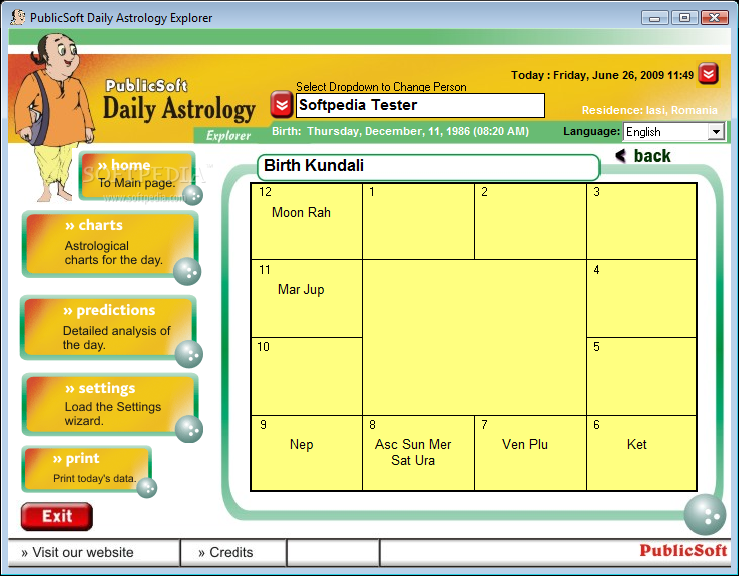This screenshot has height=576, width=739.
Task: Open the Language combo box arrow
Action: coord(716,132)
